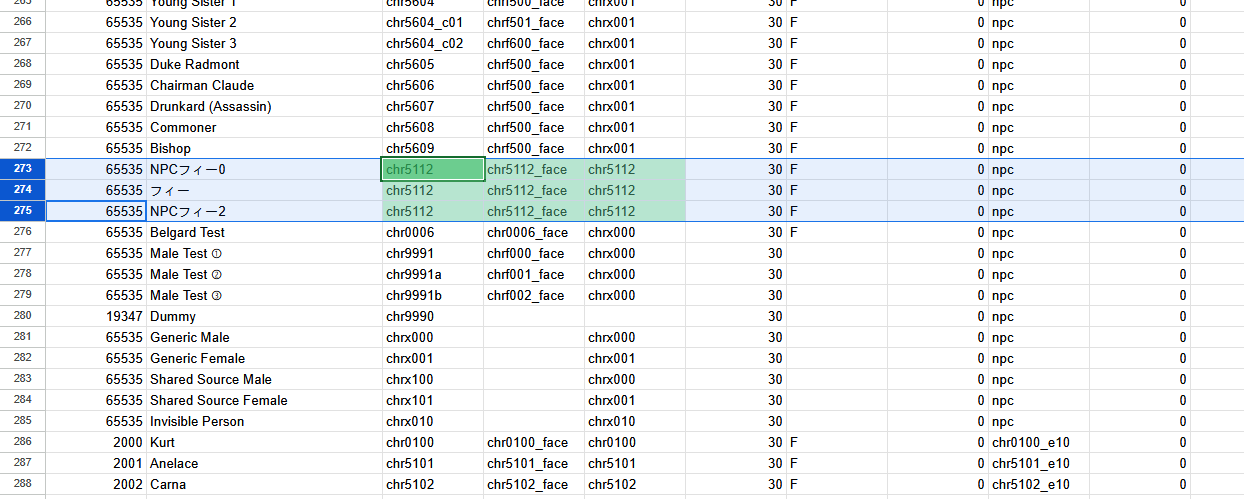Click the cell 'Bishop'
1244x499 pixels.
tap(264, 148)
